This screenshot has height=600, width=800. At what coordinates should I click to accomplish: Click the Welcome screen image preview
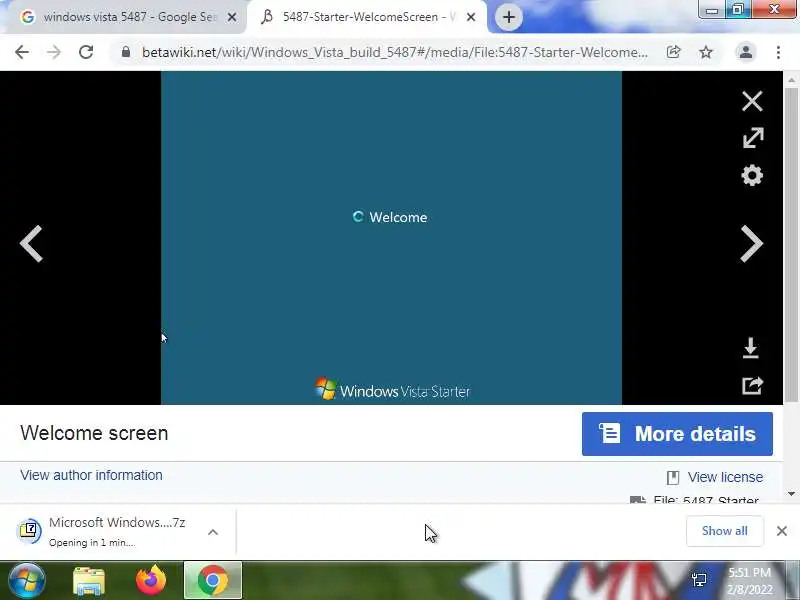391,238
